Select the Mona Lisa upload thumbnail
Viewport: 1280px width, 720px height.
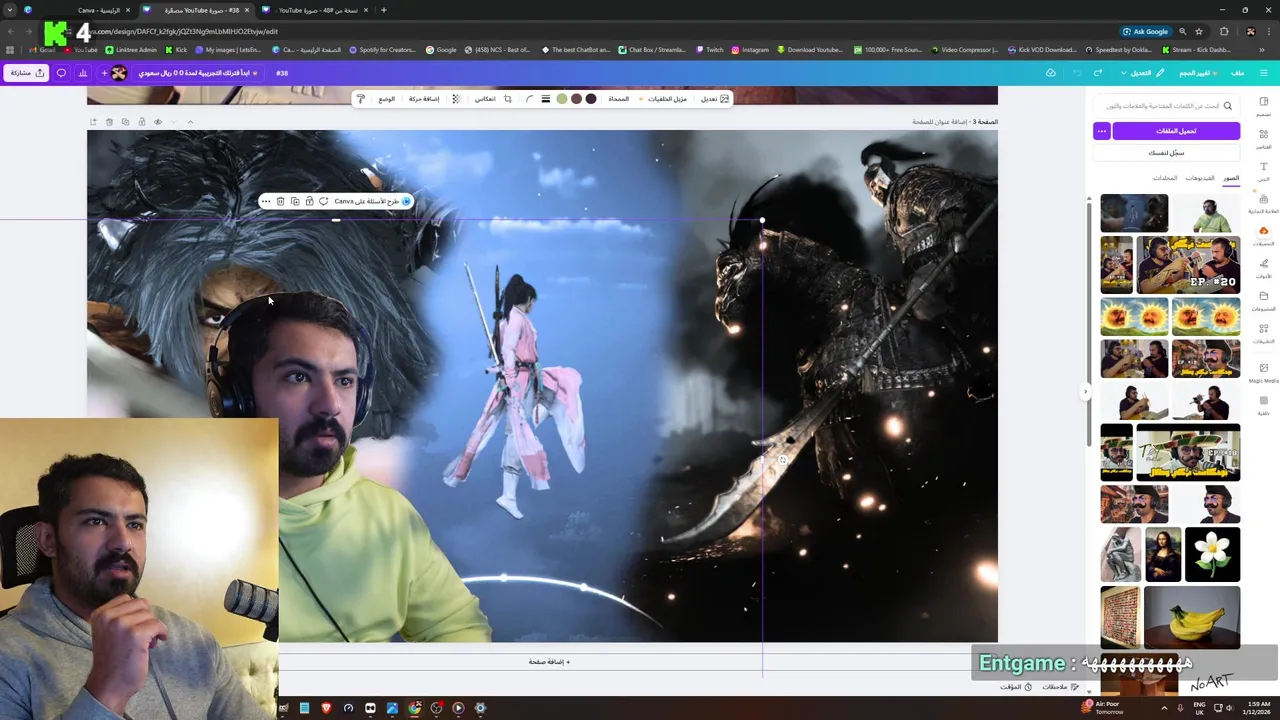click(x=1163, y=554)
